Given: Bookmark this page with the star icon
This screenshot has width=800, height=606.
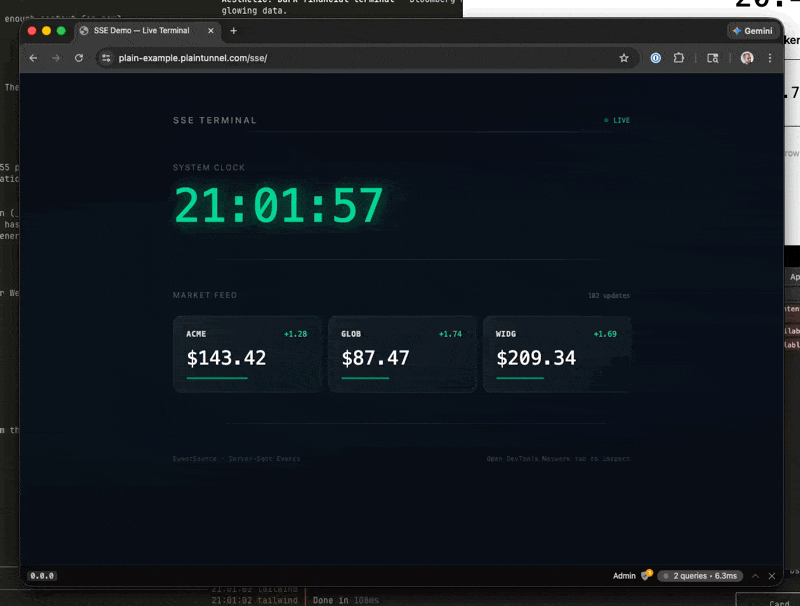Looking at the screenshot, I should click(624, 58).
